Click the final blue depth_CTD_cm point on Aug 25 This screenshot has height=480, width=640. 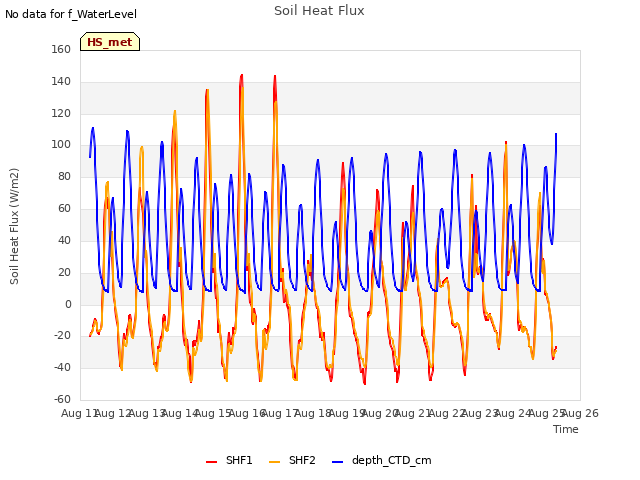[x=556, y=134]
